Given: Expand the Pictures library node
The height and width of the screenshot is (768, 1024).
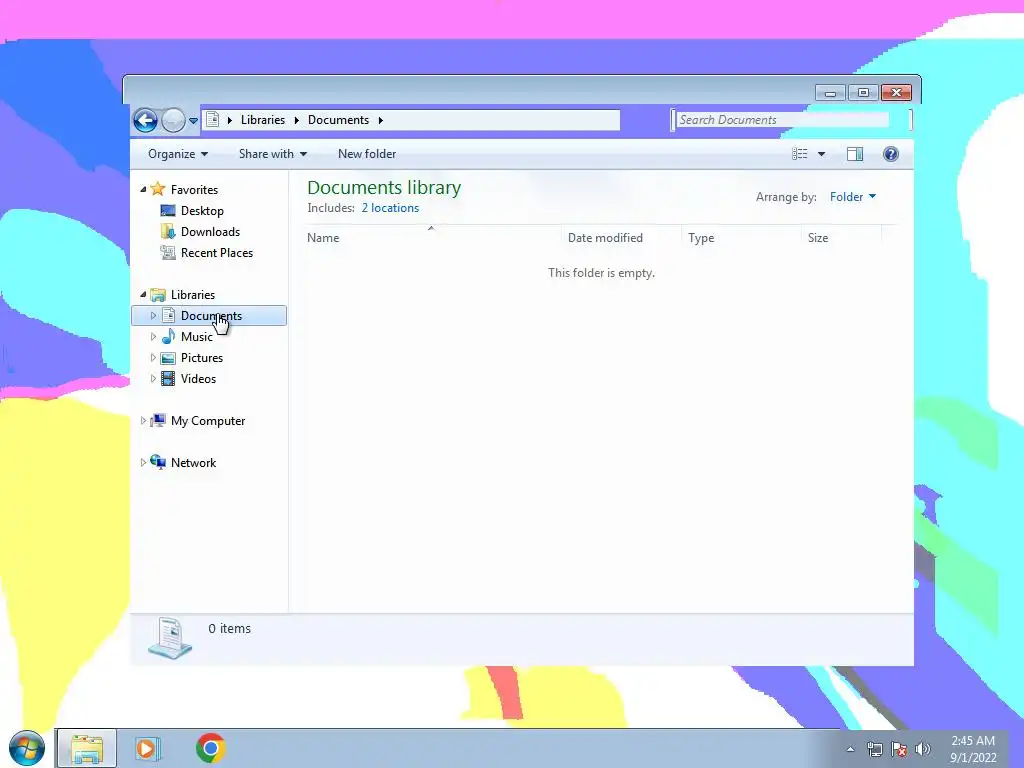Looking at the screenshot, I should pos(153,358).
